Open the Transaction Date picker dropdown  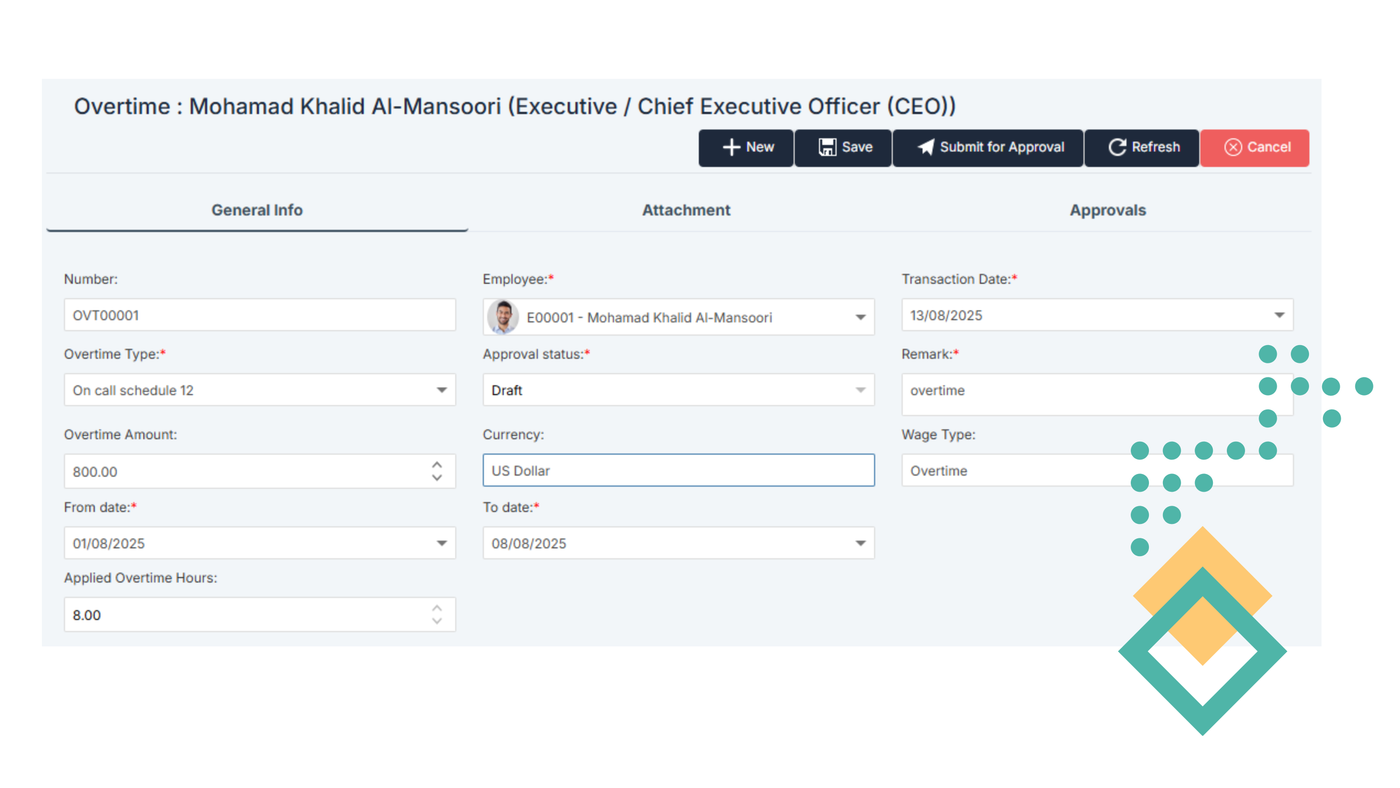click(1279, 315)
